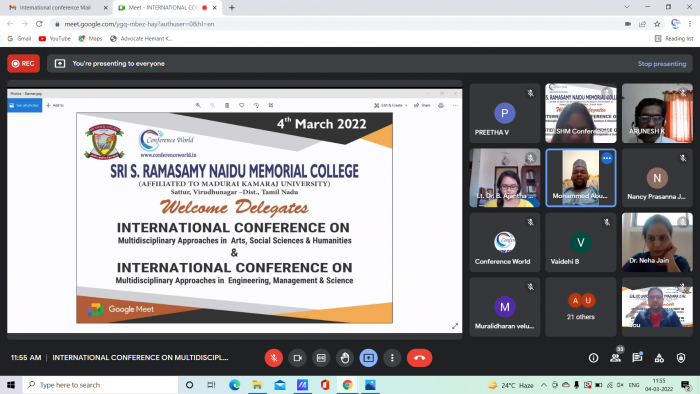Click Stop presenting

click(662, 64)
